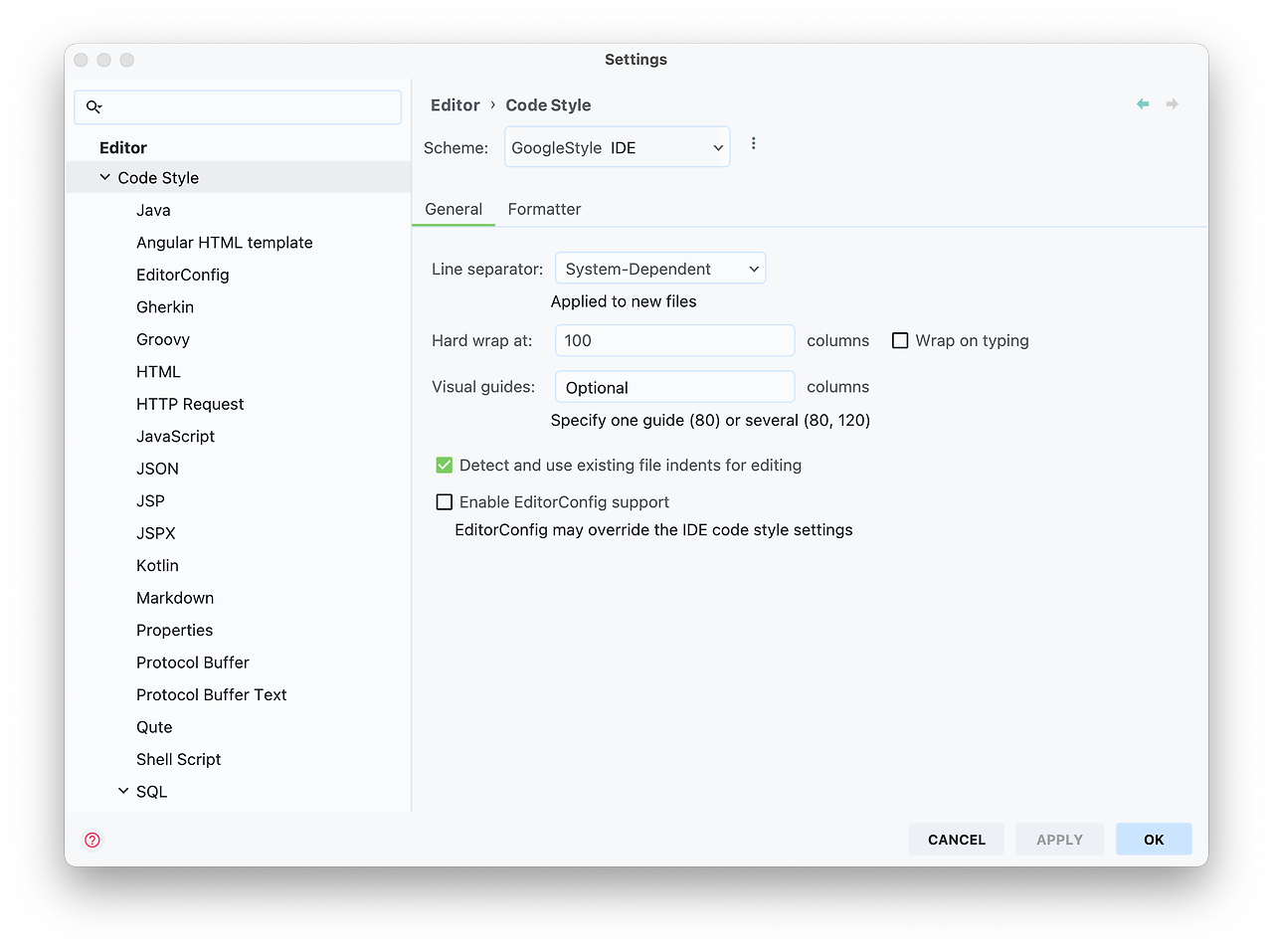Click the Cancel button
This screenshot has width=1273, height=952.
pyautogui.click(x=957, y=840)
